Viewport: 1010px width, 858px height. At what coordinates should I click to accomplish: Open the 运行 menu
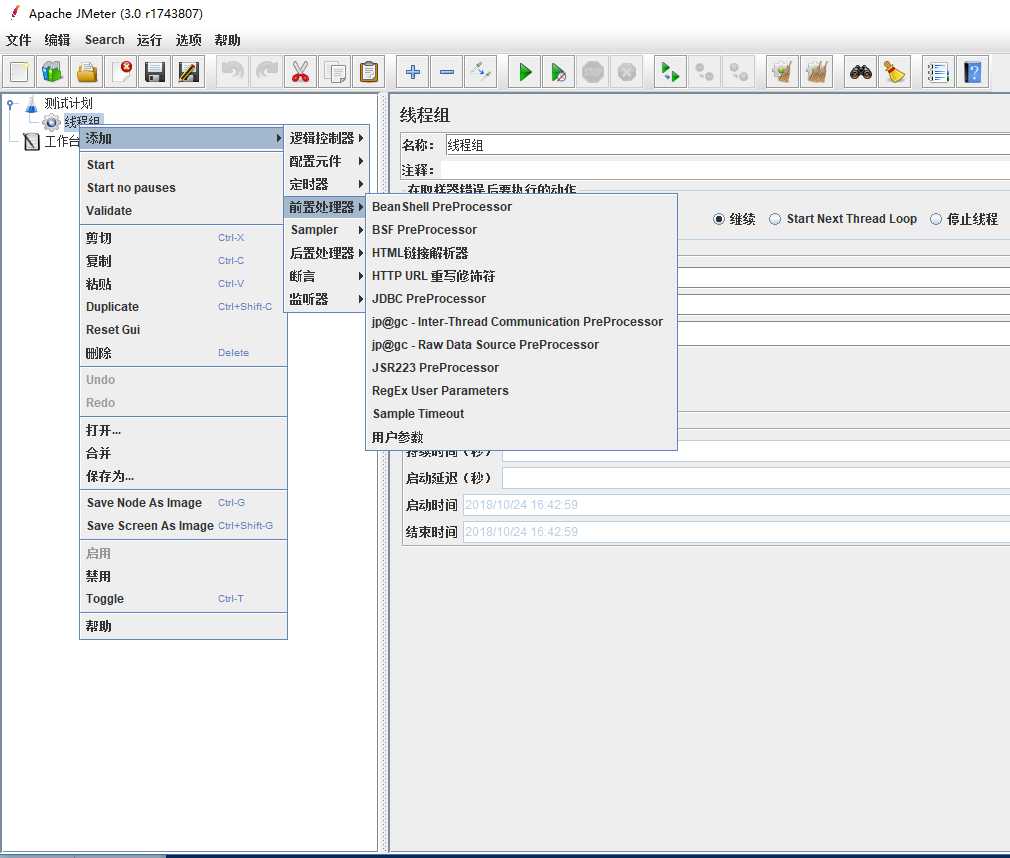[149, 40]
